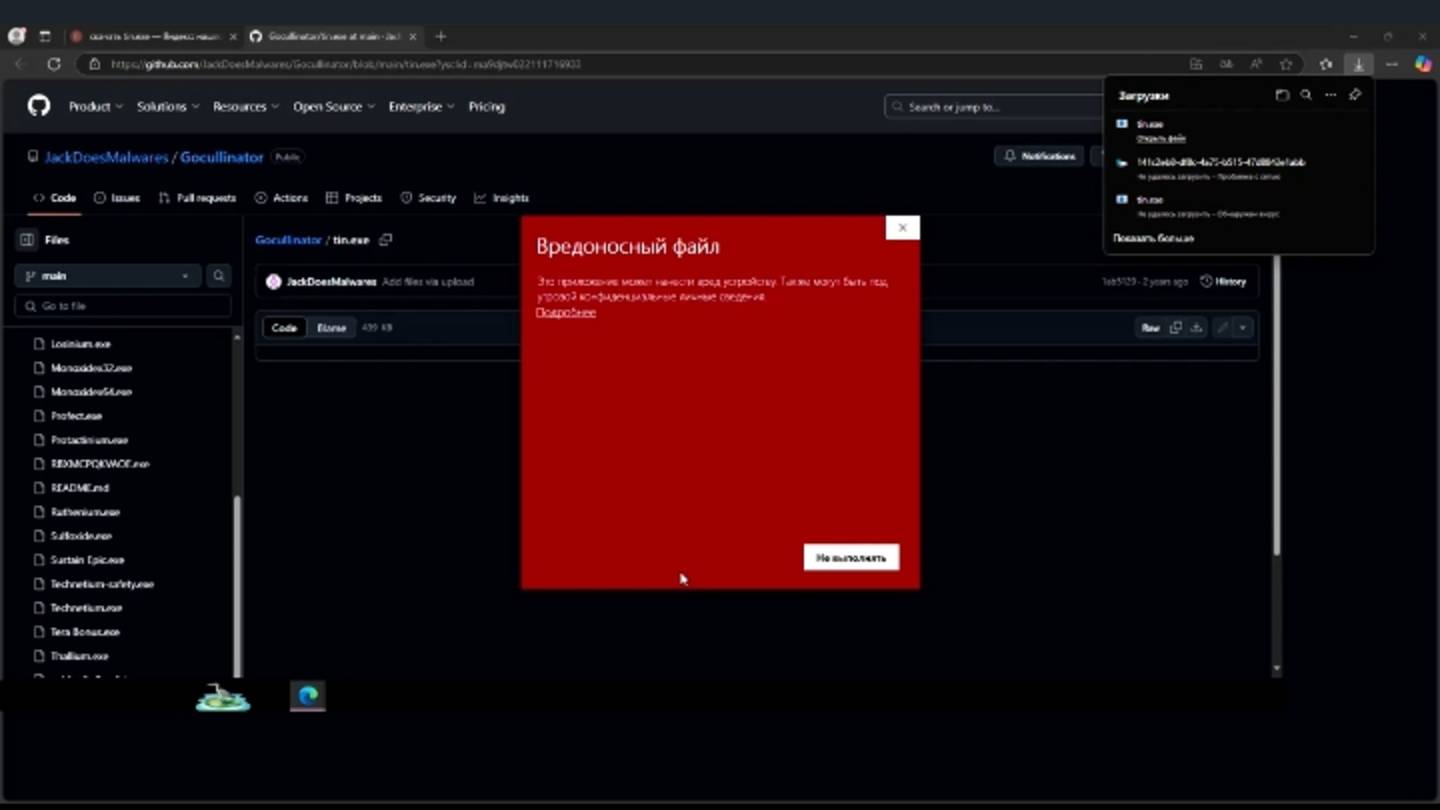Viewport: 1440px width, 810px height.
Task: Click Gocullinator in the file breadcrumb
Action: tap(288, 240)
